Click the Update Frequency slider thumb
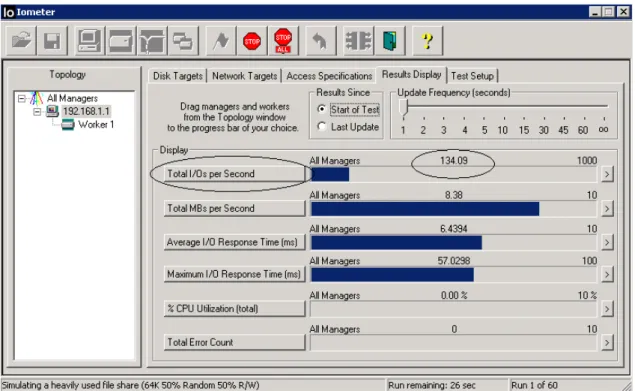Image resolution: width=635 pixels, height=391 pixels. [403, 108]
